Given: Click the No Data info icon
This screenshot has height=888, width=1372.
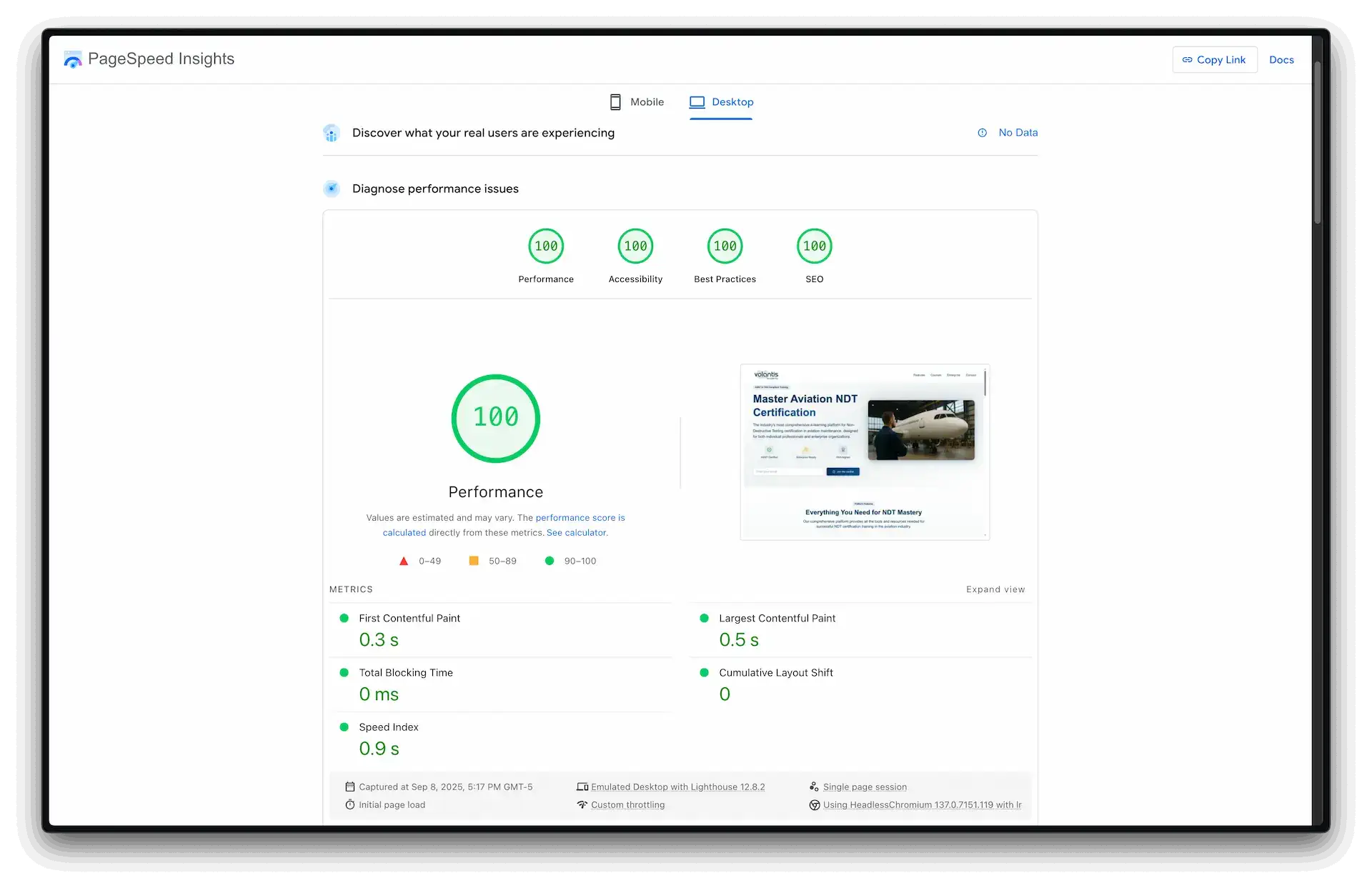Looking at the screenshot, I should click(x=982, y=133).
